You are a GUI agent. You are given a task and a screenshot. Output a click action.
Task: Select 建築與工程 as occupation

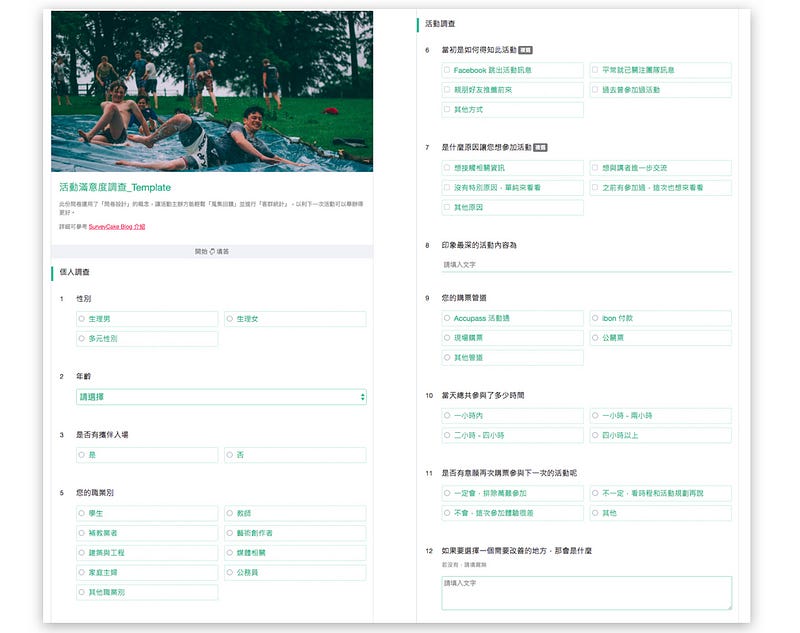point(147,553)
